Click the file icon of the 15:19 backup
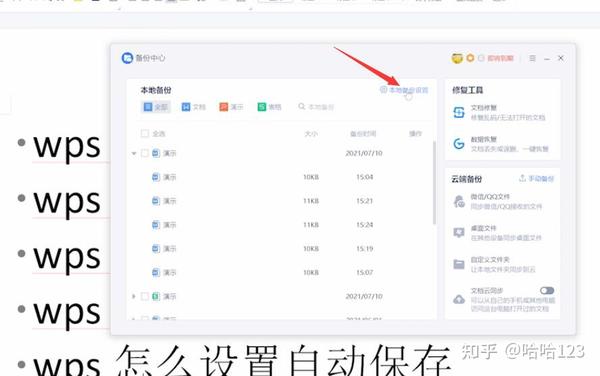Image resolution: width=600 pixels, height=376 pixels. pos(156,249)
